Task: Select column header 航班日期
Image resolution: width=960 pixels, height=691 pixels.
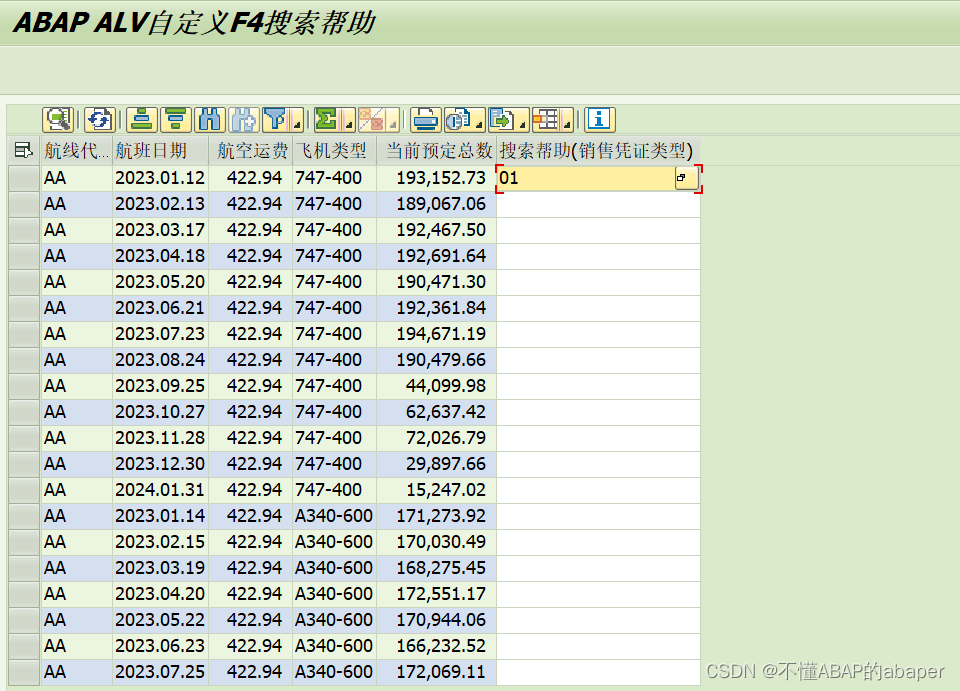Action: click(160, 150)
